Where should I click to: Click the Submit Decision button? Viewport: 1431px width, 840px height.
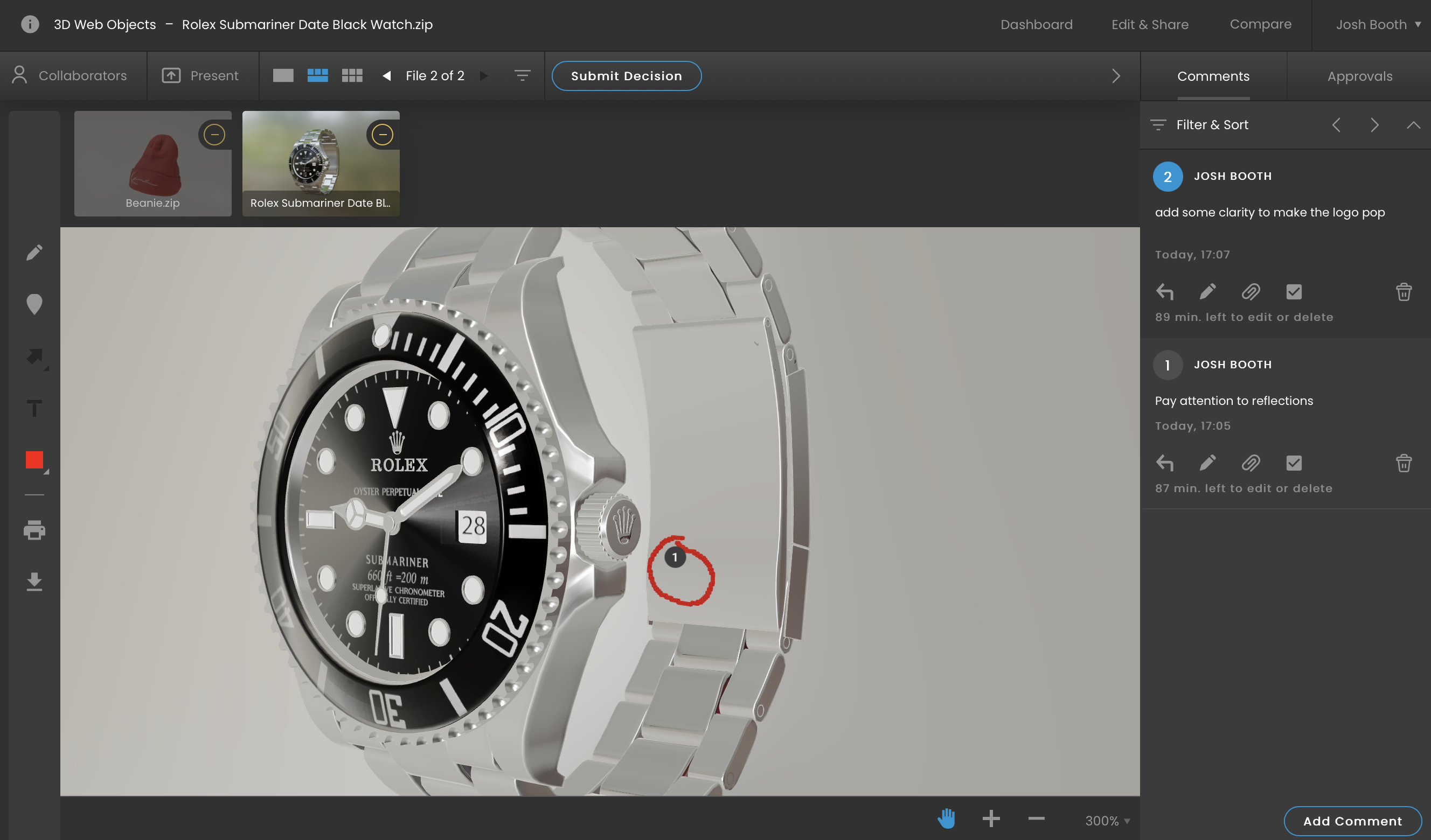click(x=627, y=76)
